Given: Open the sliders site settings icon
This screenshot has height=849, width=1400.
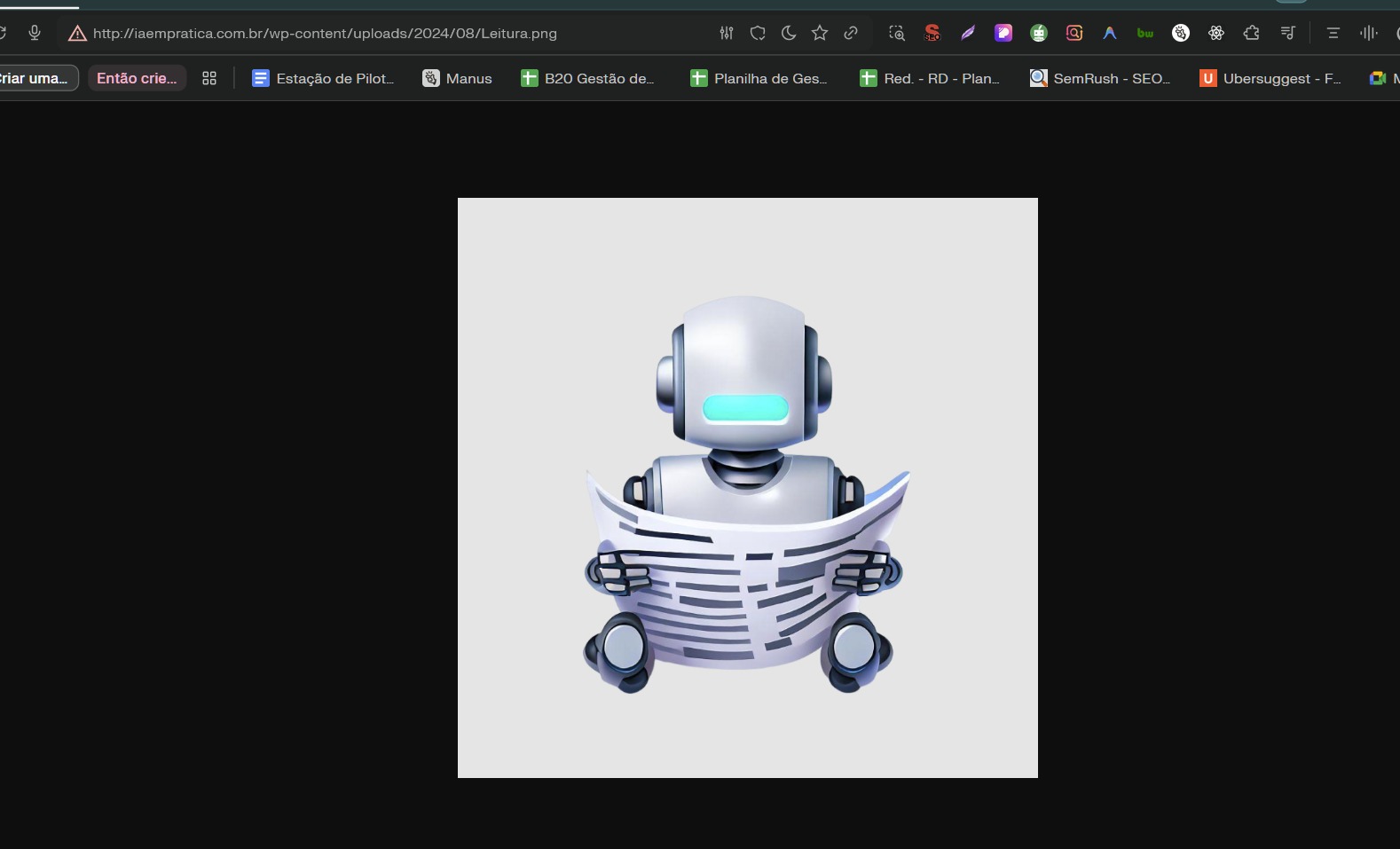Looking at the screenshot, I should coord(727,33).
